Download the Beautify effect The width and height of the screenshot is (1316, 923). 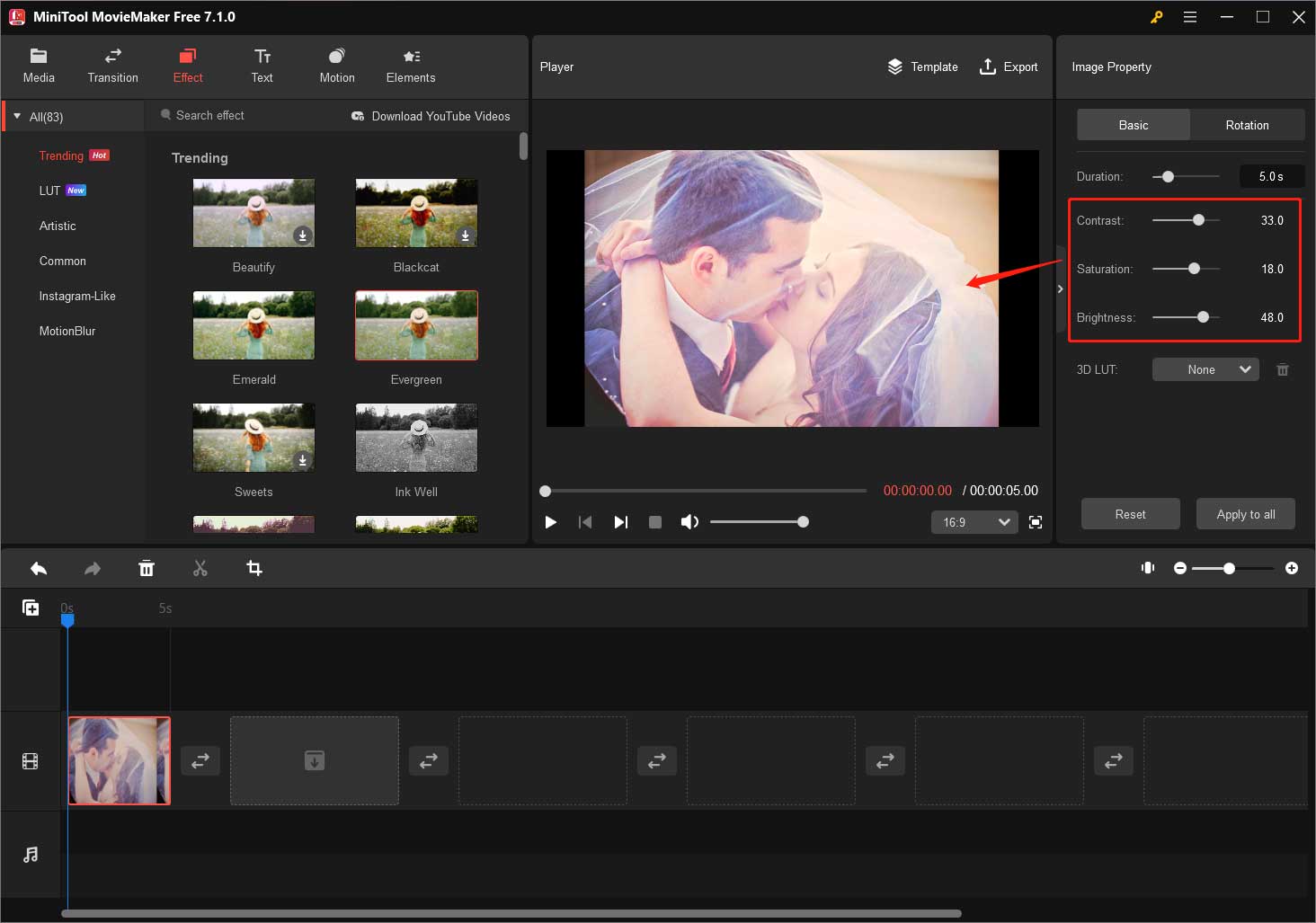(303, 236)
